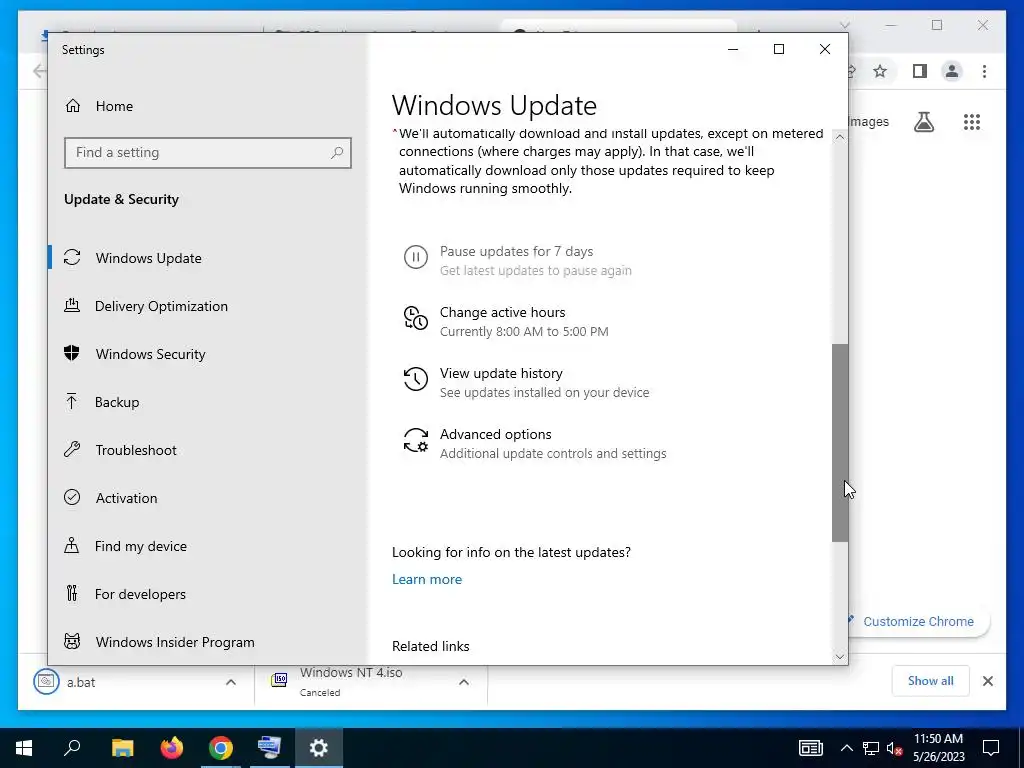Click the Windows Security shield icon
The image size is (1024, 768).
click(x=72, y=353)
